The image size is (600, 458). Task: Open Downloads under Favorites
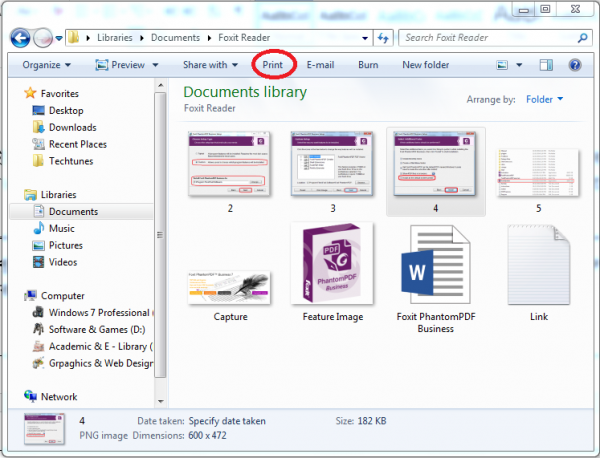pos(64,127)
